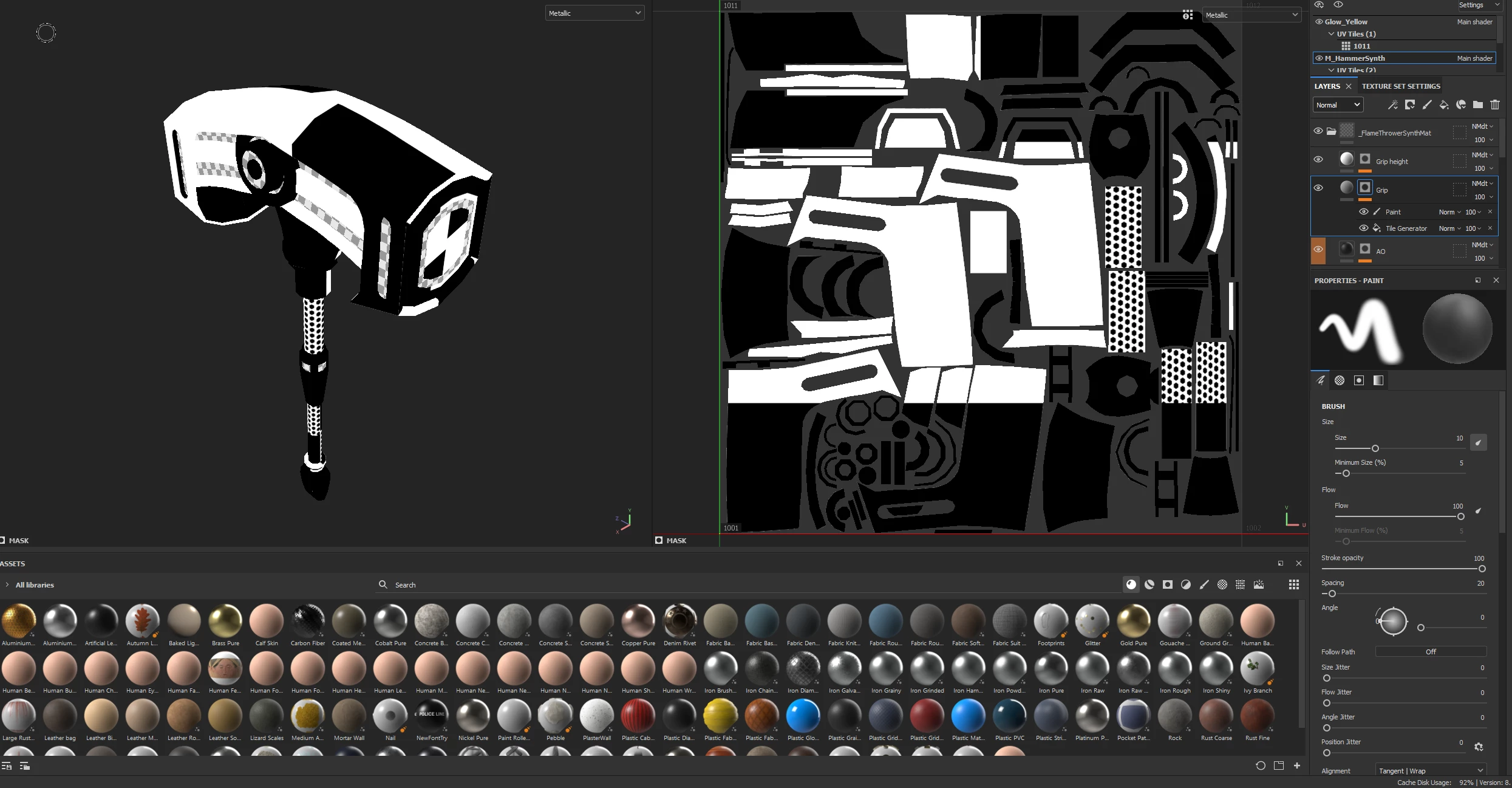Filter assets by environment maps icon
The width and height of the screenshot is (1512, 788).
point(1259,584)
